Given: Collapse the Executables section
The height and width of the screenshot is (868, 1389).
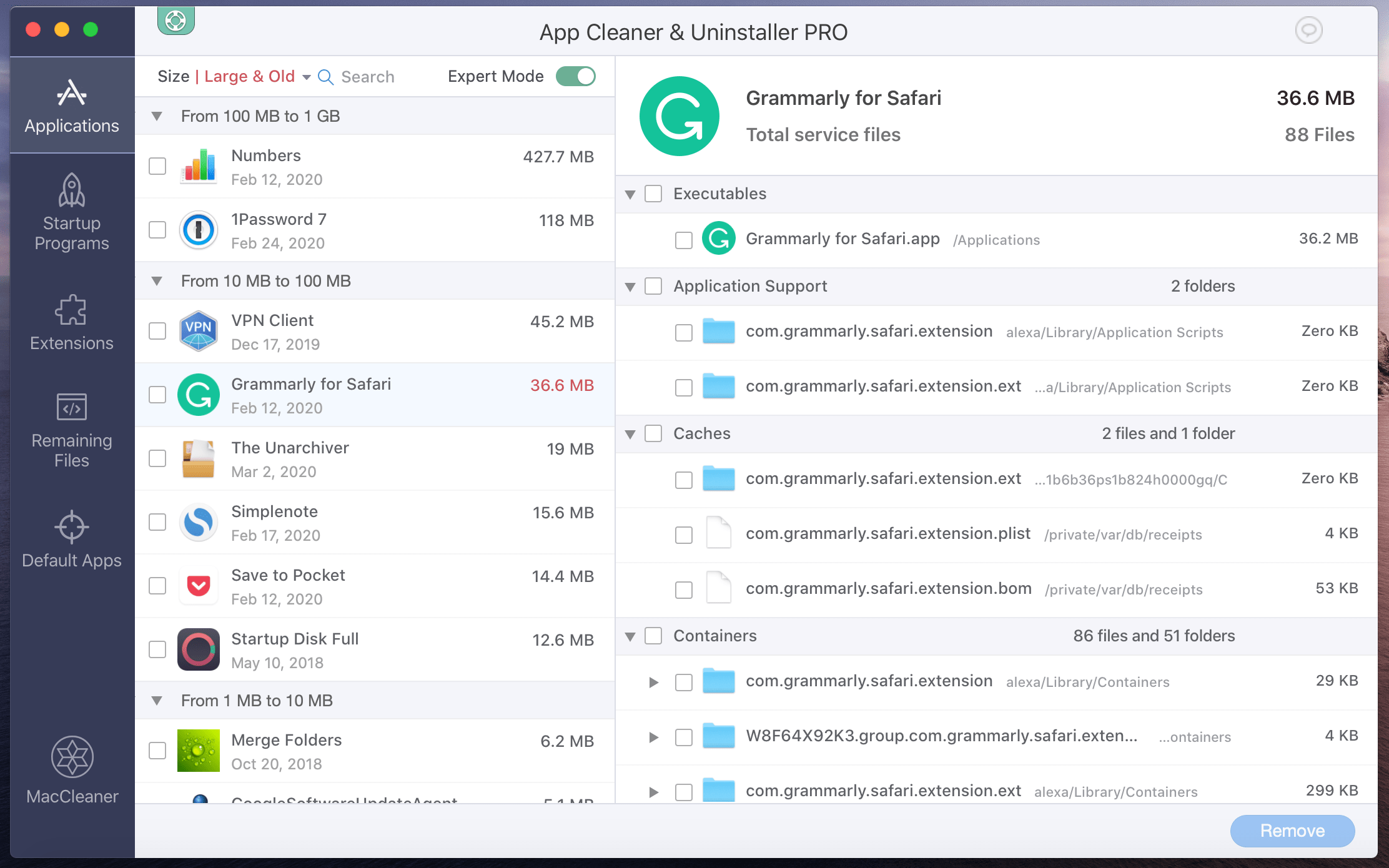Looking at the screenshot, I should (630, 194).
